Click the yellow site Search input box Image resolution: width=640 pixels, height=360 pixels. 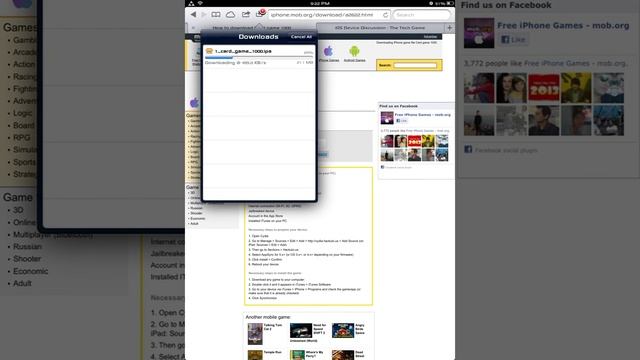pyautogui.click(x=415, y=65)
